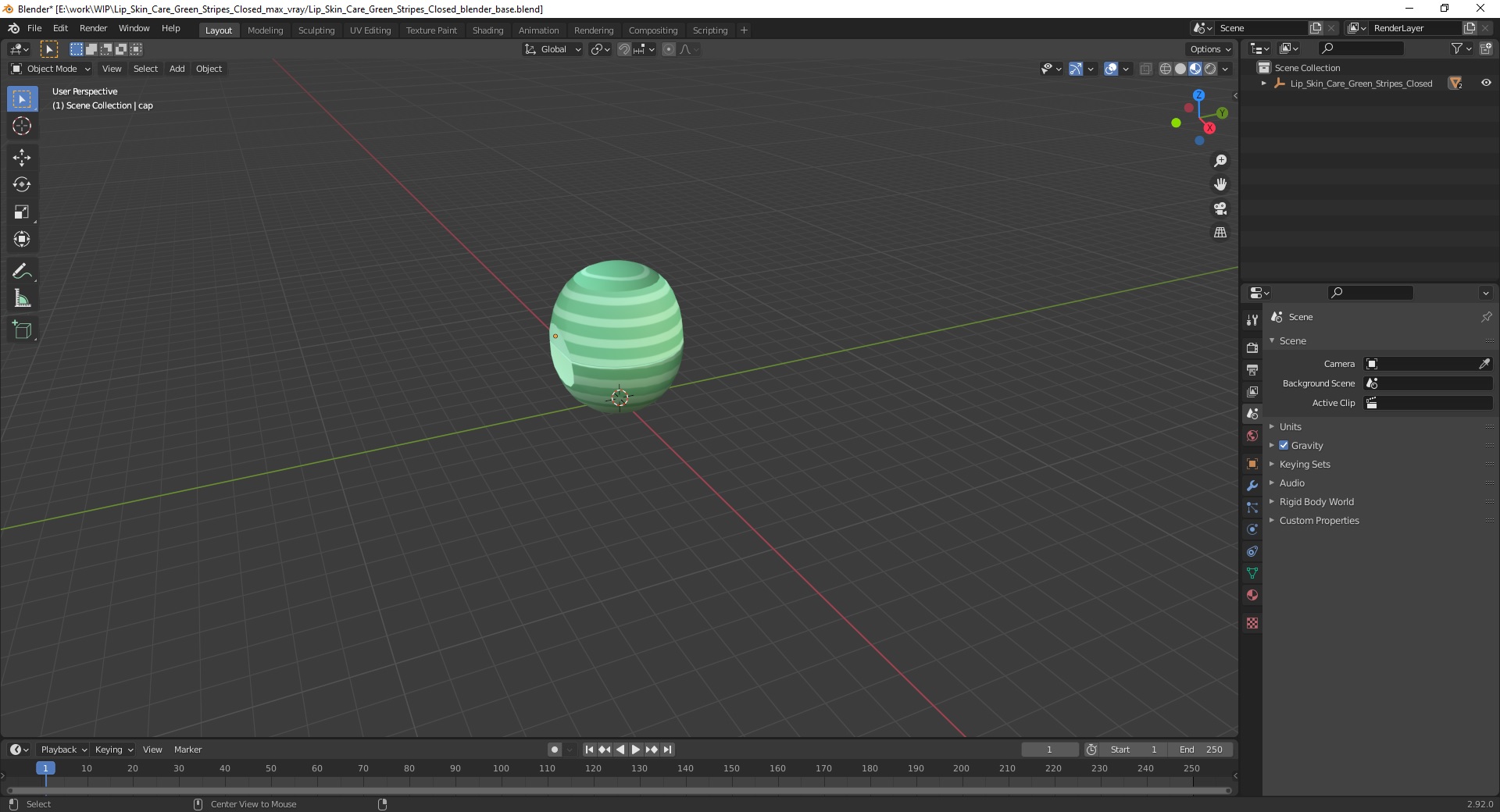Viewport: 1500px width, 812px height.
Task: Click current frame playhead marker
Action: [x=45, y=768]
